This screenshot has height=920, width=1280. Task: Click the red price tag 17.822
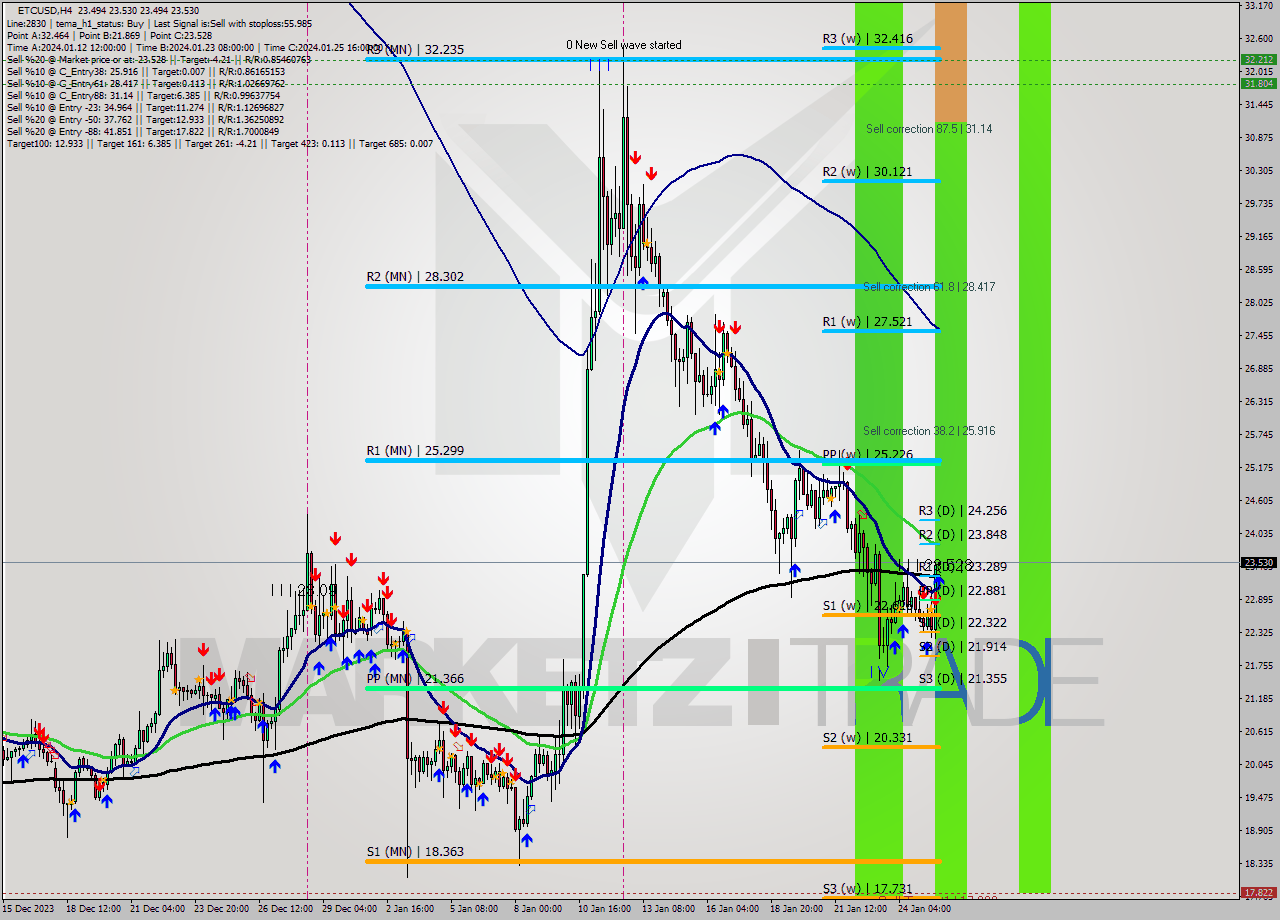1258,892
